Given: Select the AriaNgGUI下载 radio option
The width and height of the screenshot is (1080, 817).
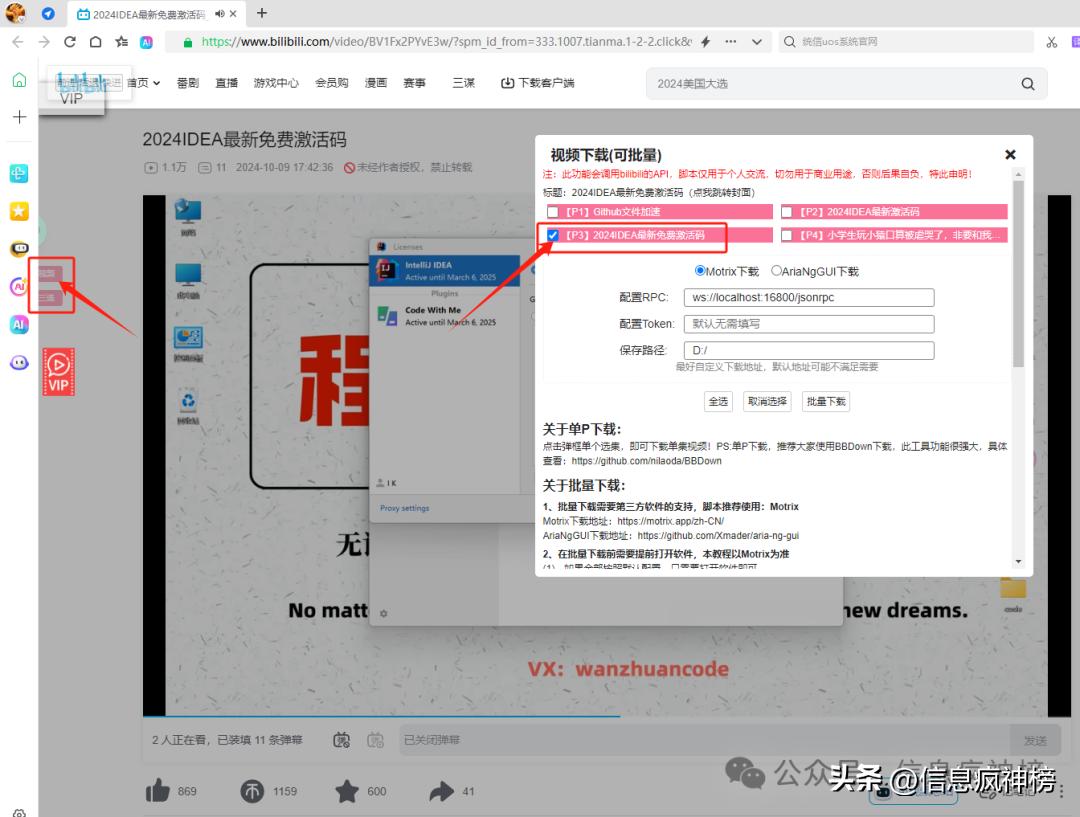Looking at the screenshot, I should [776, 271].
